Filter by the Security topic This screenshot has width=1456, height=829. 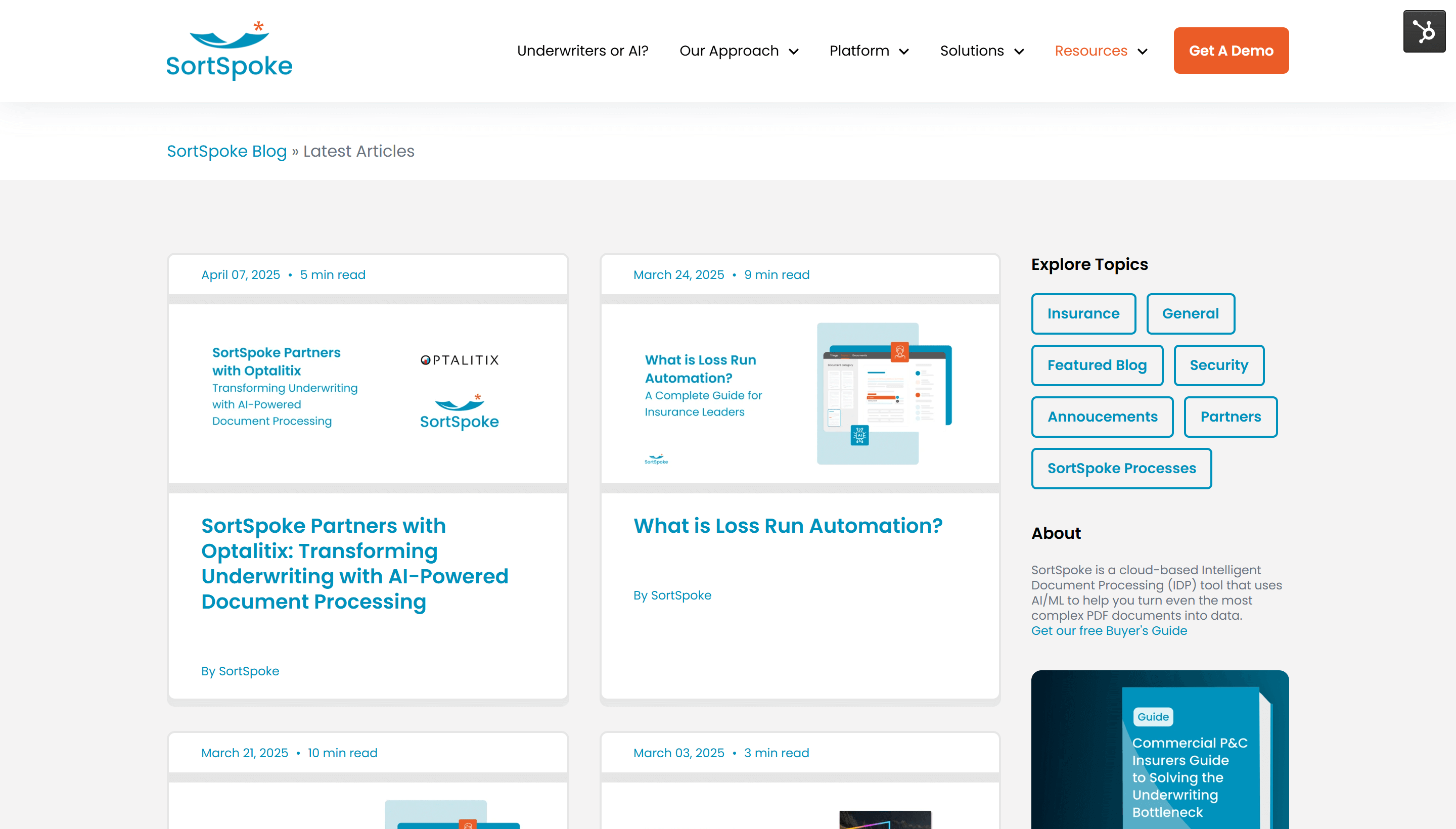coord(1218,365)
